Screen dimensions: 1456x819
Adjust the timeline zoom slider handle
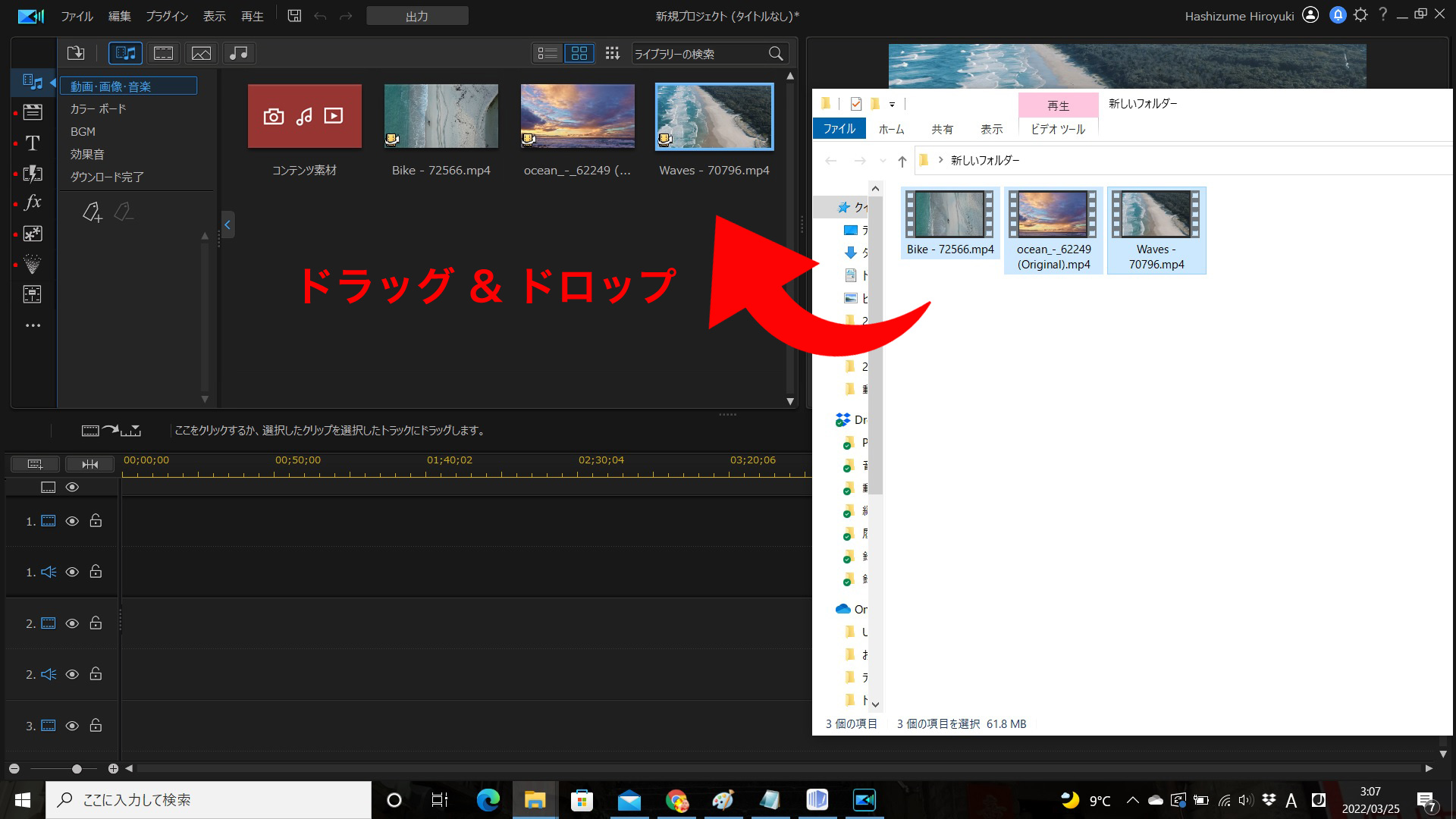(77, 769)
